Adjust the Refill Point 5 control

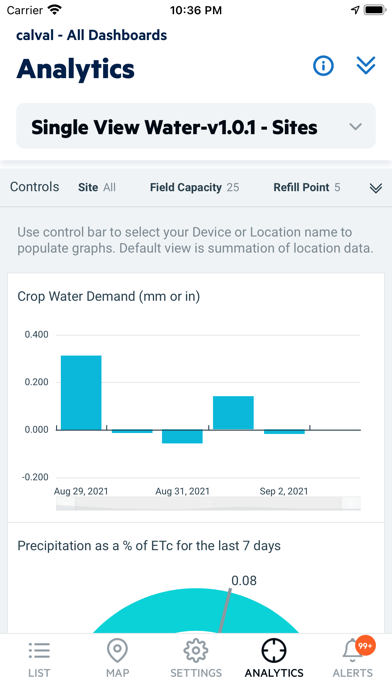click(307, 187)
